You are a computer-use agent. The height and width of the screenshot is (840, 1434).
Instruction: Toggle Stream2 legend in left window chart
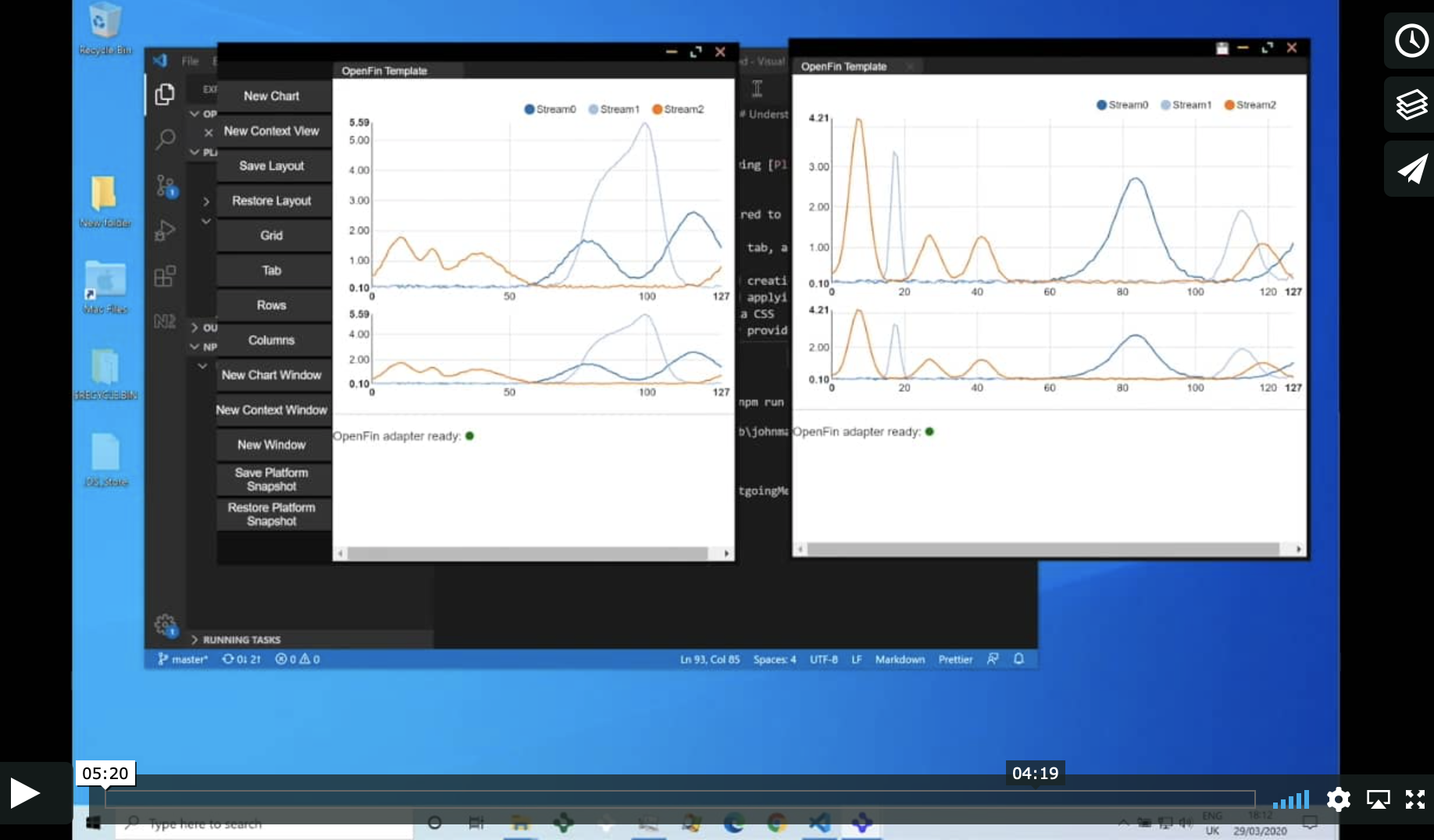coord(678,109)
